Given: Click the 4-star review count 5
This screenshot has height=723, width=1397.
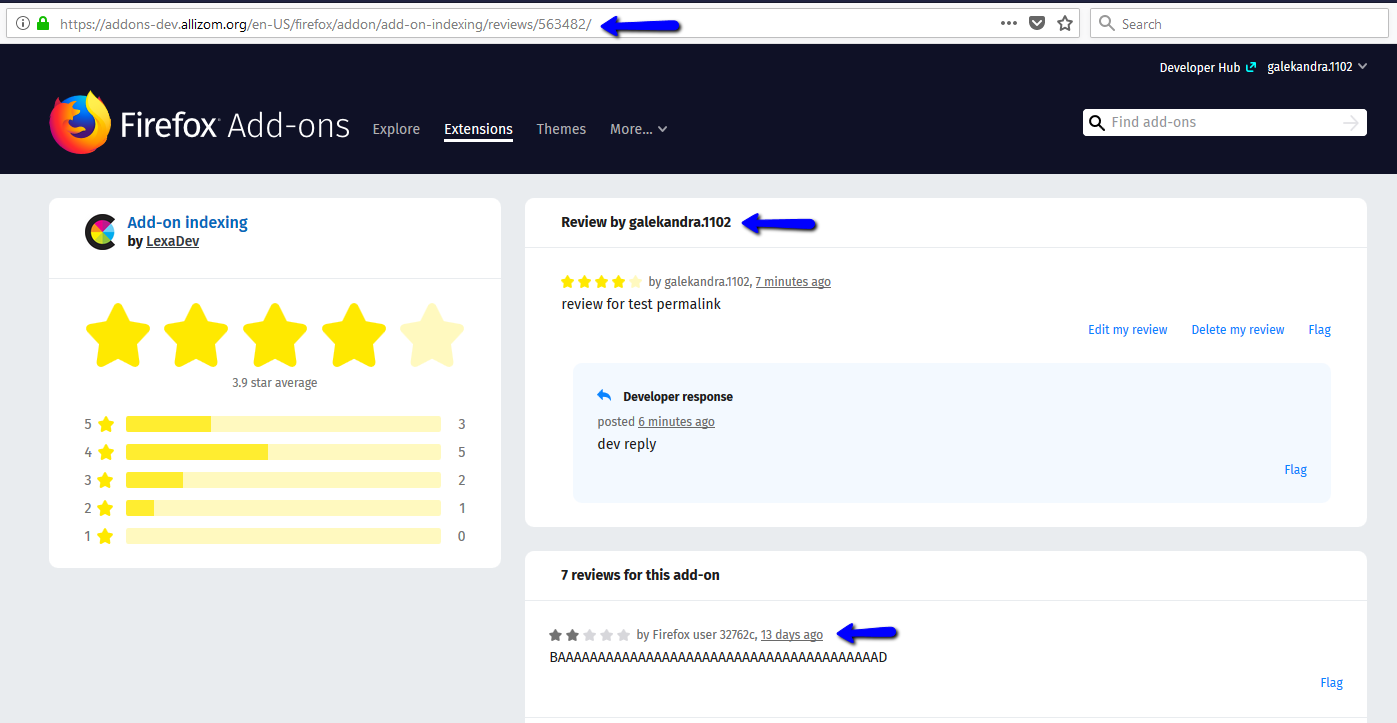Looking at the screenshot, I should (462, 452).
